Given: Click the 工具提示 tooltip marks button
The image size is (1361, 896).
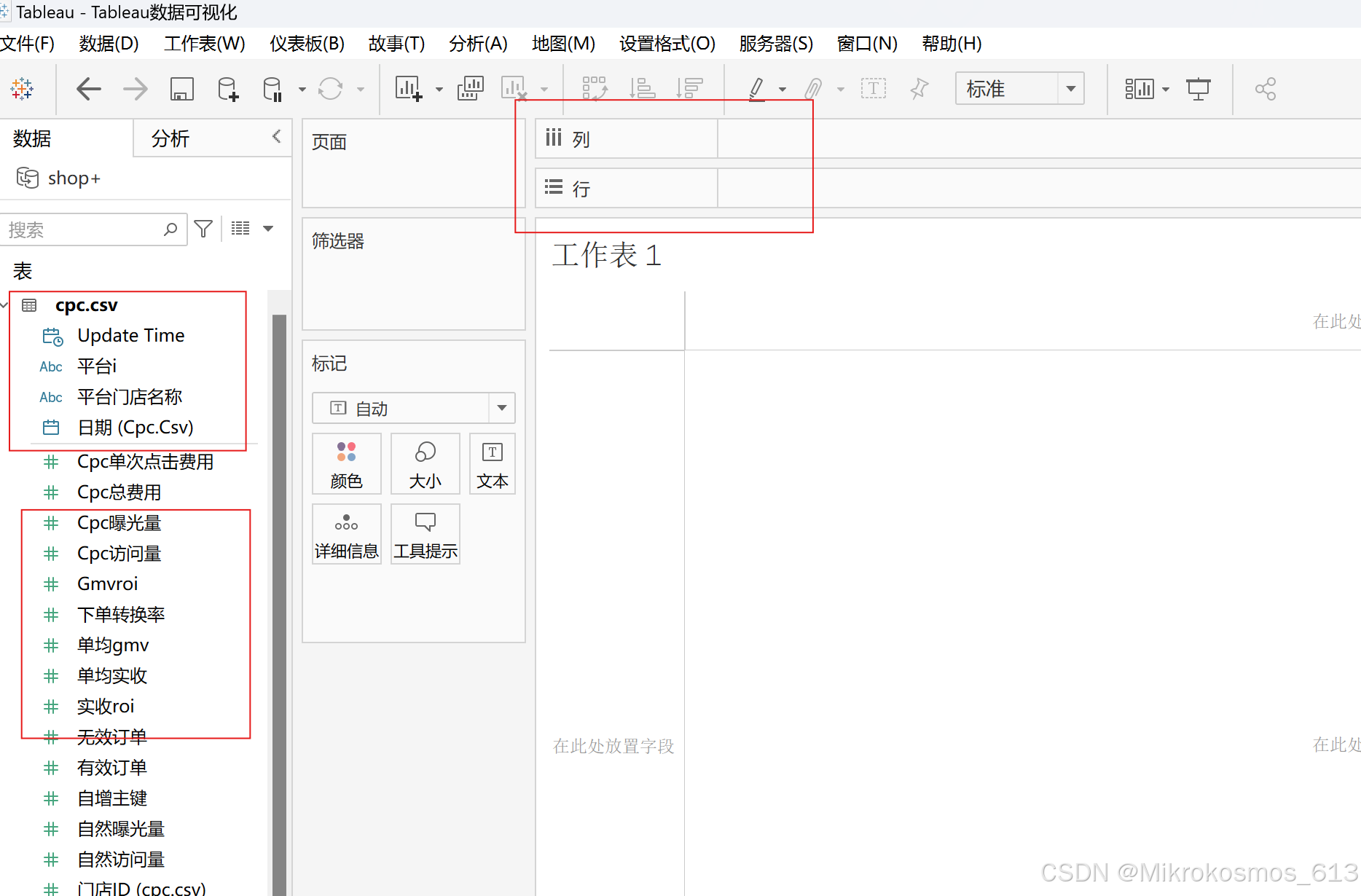Looking at the screenshot, I should 425,534.
